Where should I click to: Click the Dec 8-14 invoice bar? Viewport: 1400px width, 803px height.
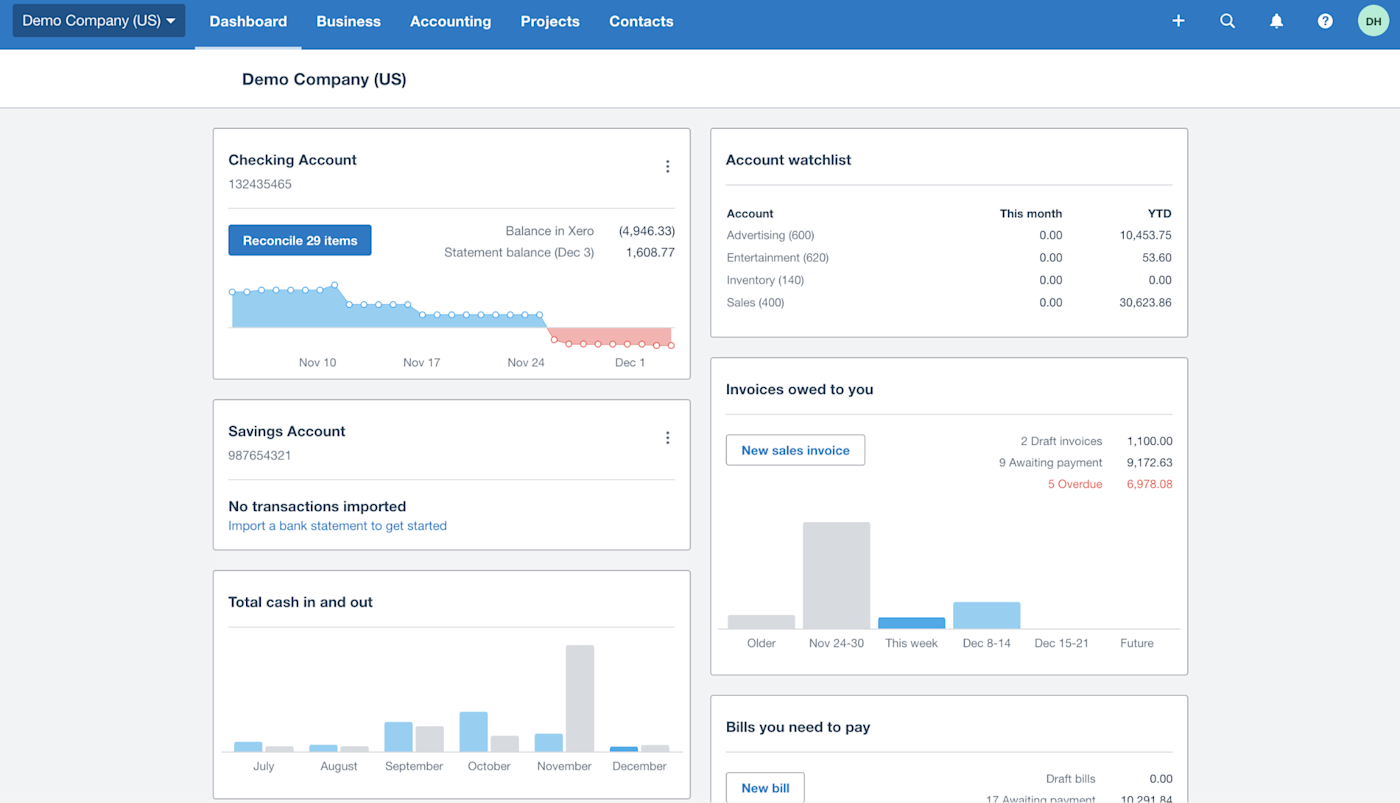(986, 614)
